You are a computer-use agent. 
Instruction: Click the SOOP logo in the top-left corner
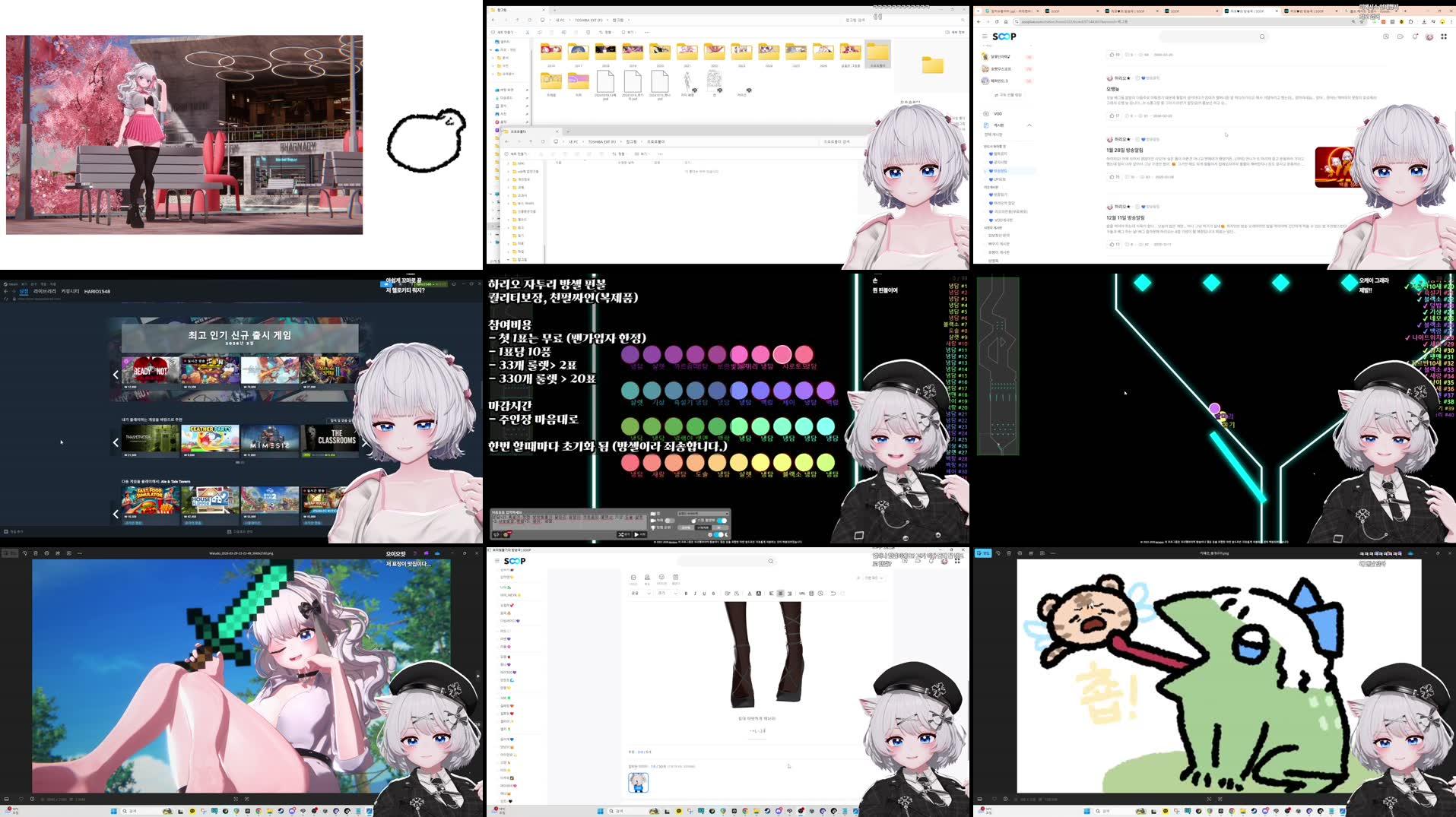[x=1004, y=36]
